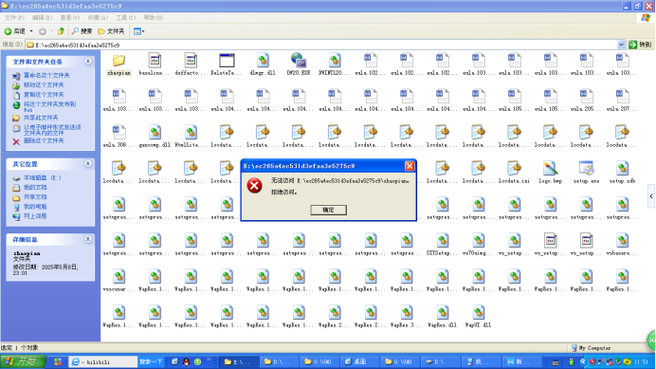Click 重命名这个文件夹 link
Screen dimensions: 656x369
coord(46,75)
